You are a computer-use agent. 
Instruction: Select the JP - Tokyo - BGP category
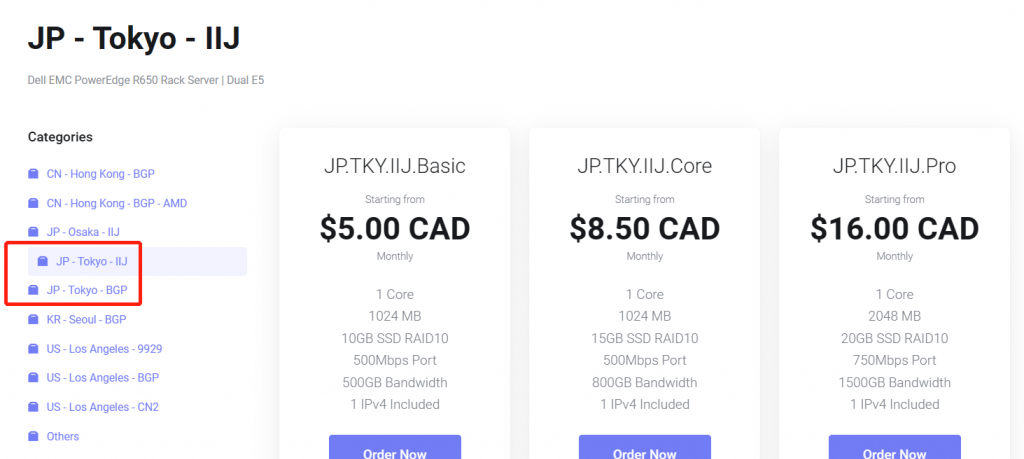87,290
